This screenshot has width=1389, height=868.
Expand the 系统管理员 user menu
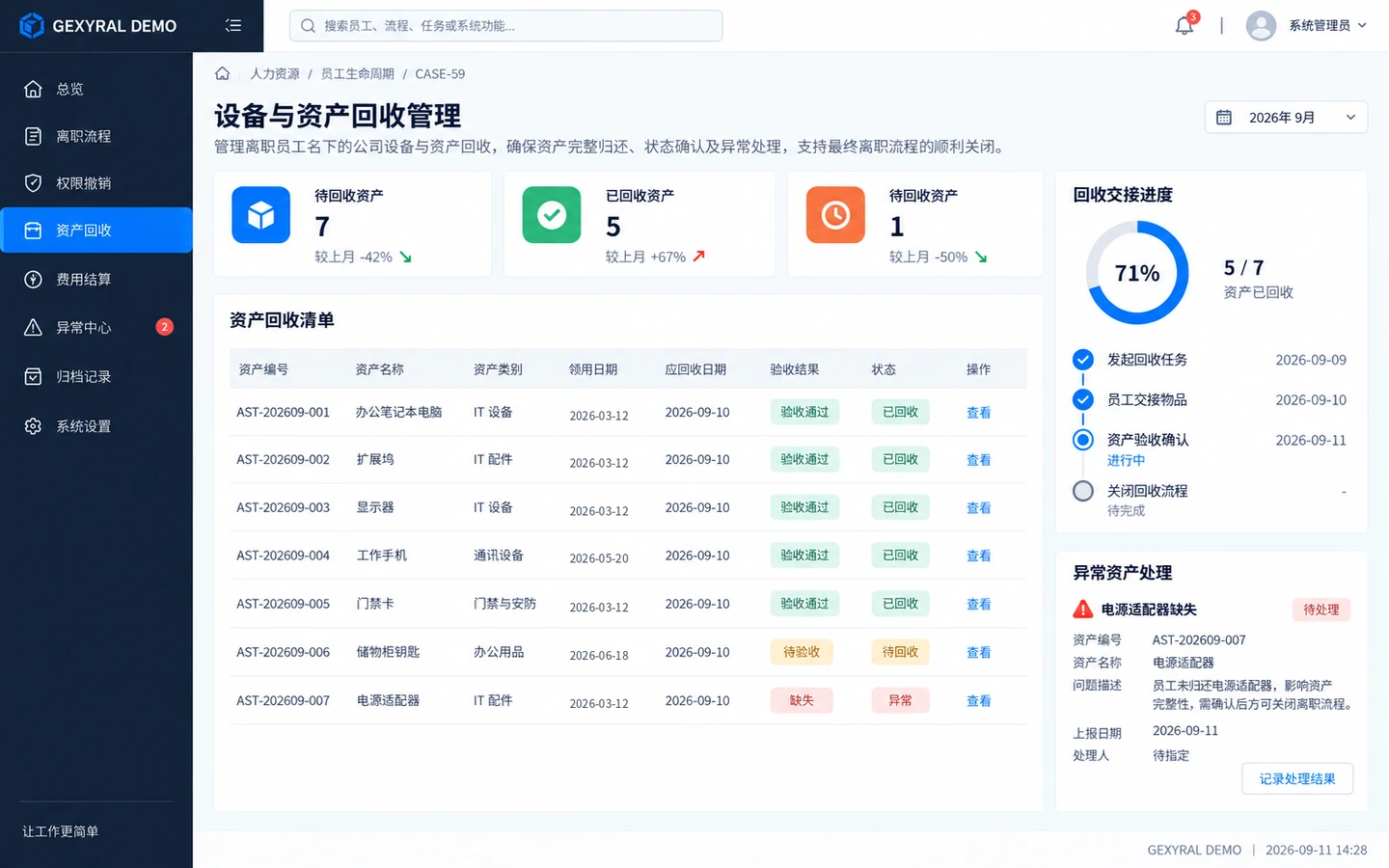1327,26
